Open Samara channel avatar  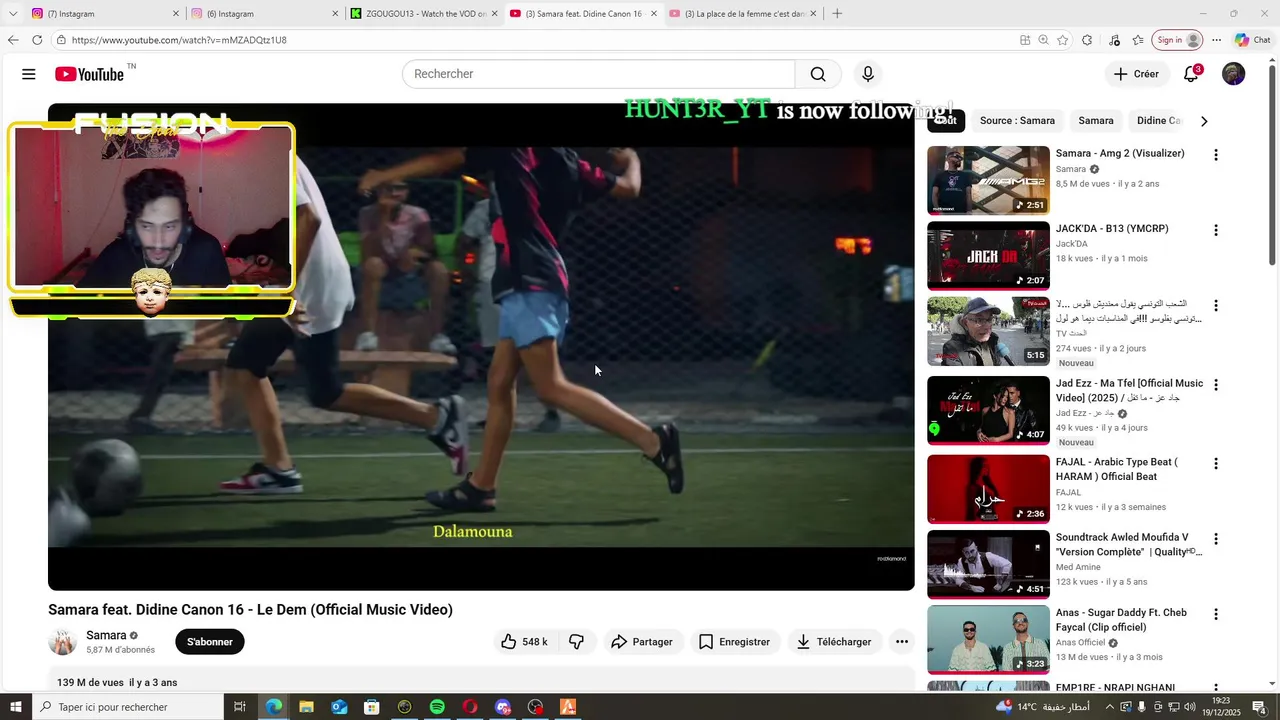click(x=63, y=642)
